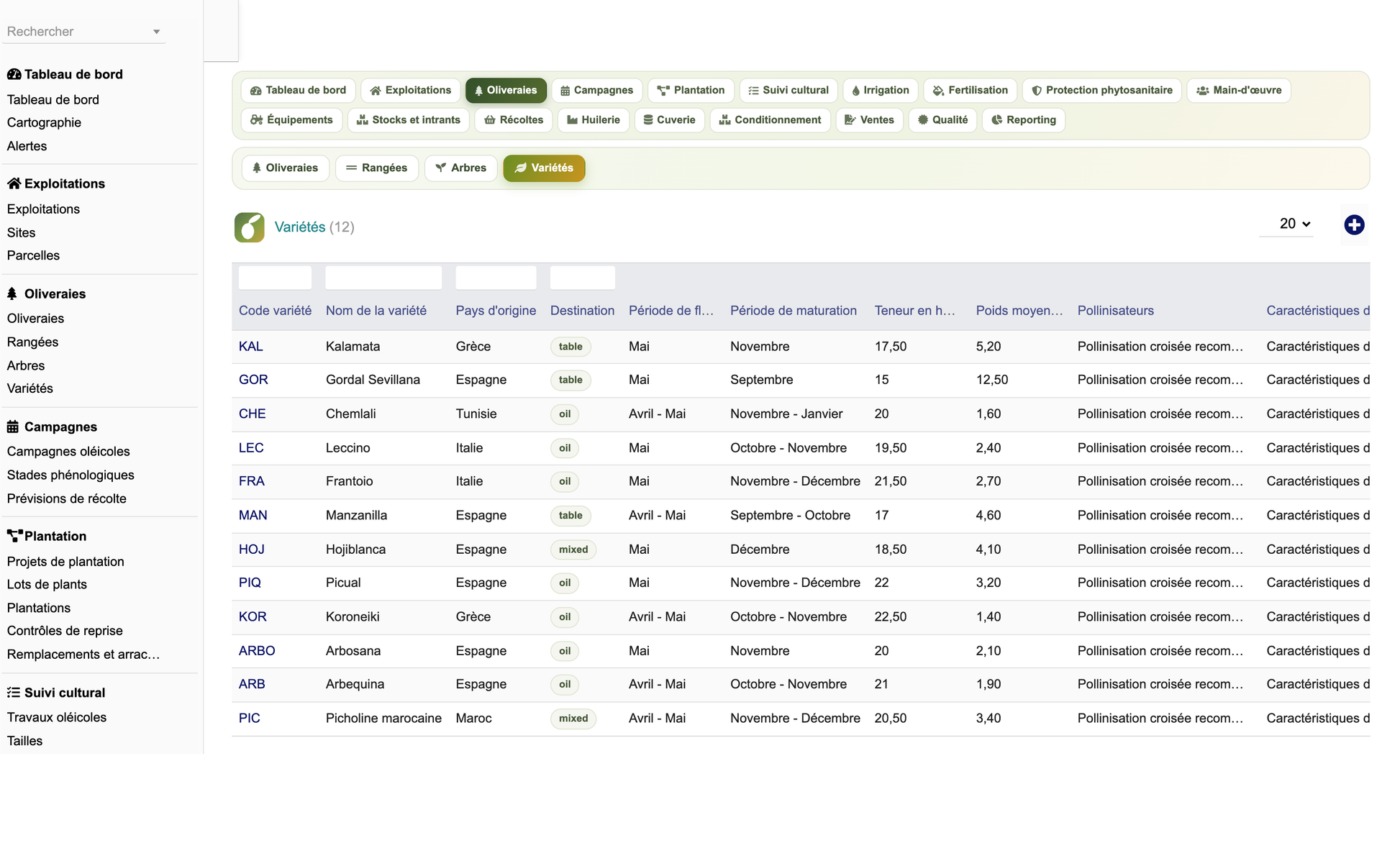Sort by Pollinisateurs column header
Image resolution: width=1400 pixels, height=866 pixels.
tap(1116, 311)
